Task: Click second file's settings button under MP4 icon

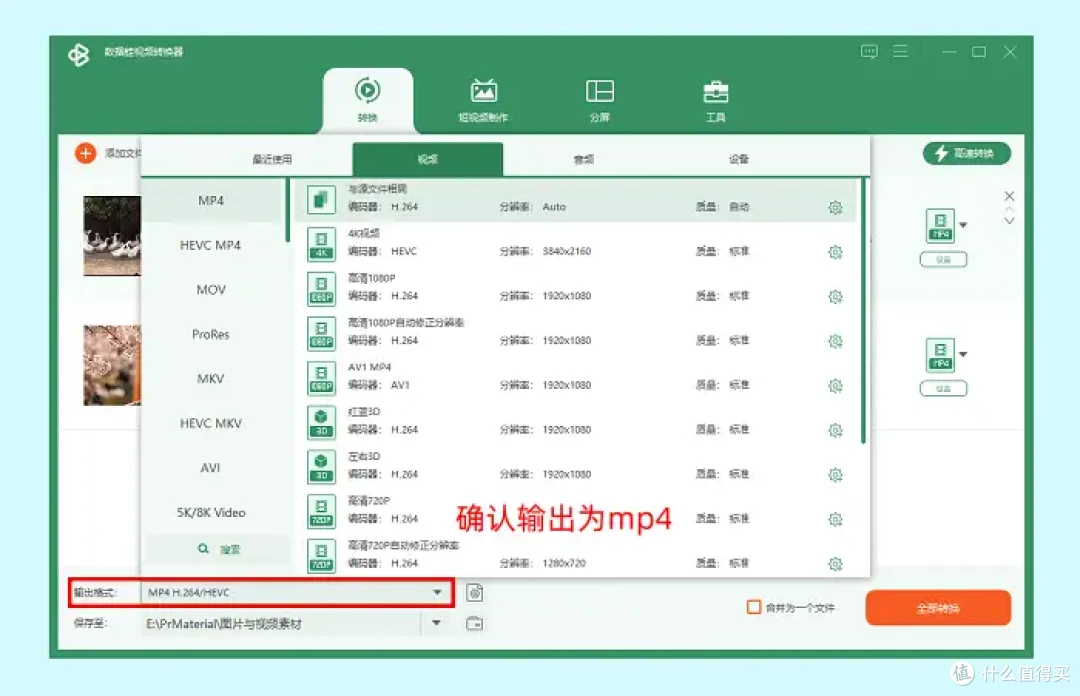Action: pyautogui.click(x=944, y=389)
